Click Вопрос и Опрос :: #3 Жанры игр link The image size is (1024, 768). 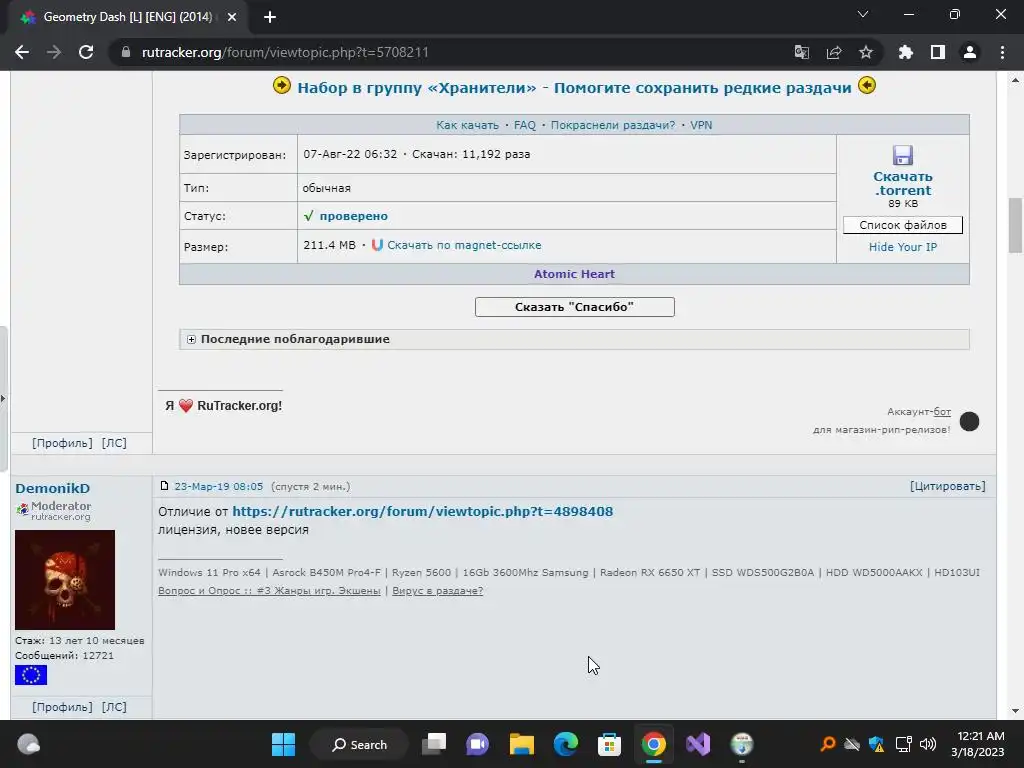point(269,590)
